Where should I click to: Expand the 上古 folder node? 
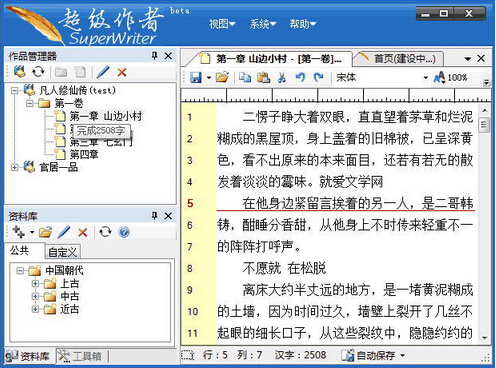(35, 284)
